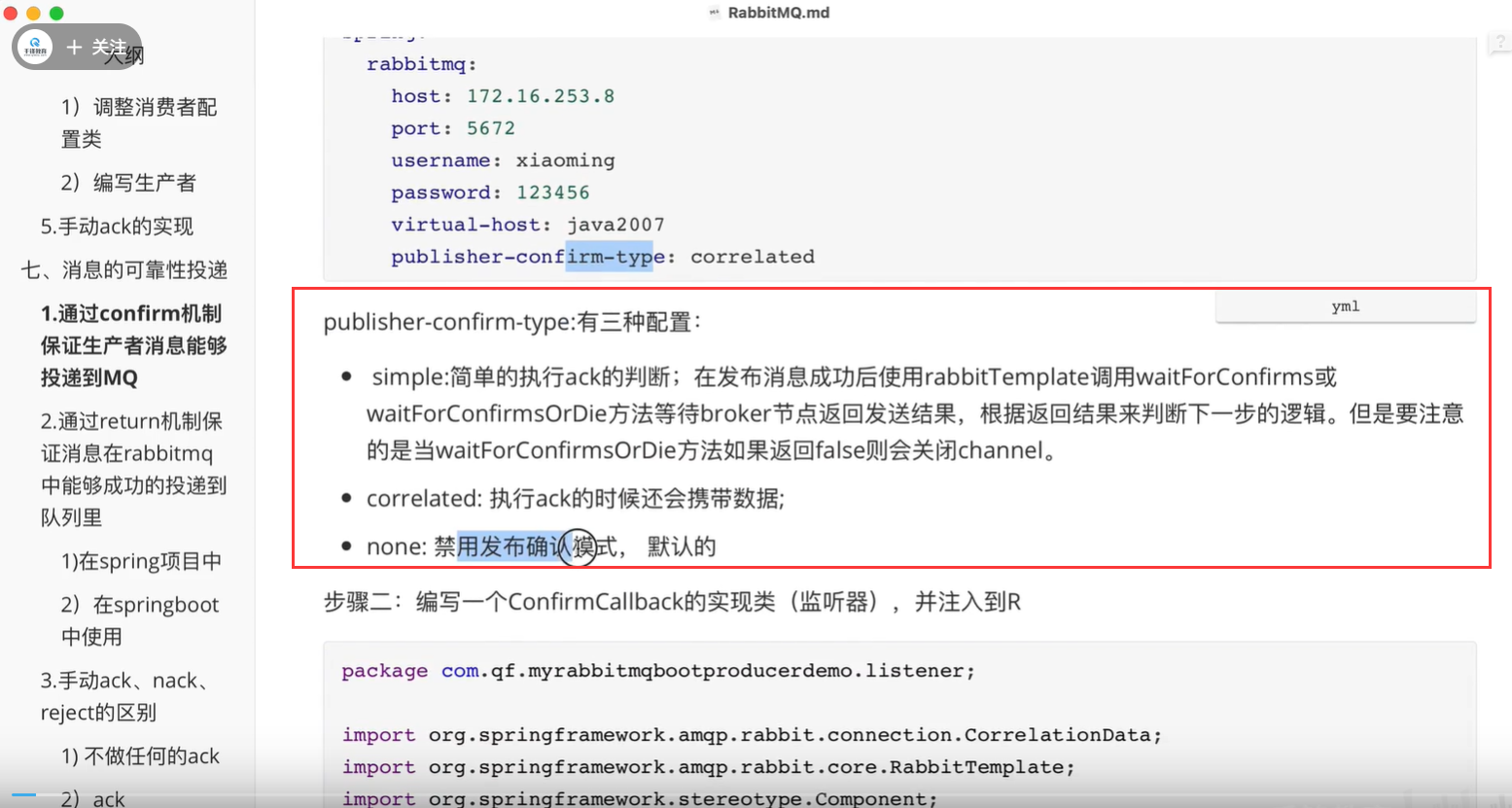Open outline heading '3.手动ack、nack、reject的区别'

pyautogui.click(x=124, y=696)
